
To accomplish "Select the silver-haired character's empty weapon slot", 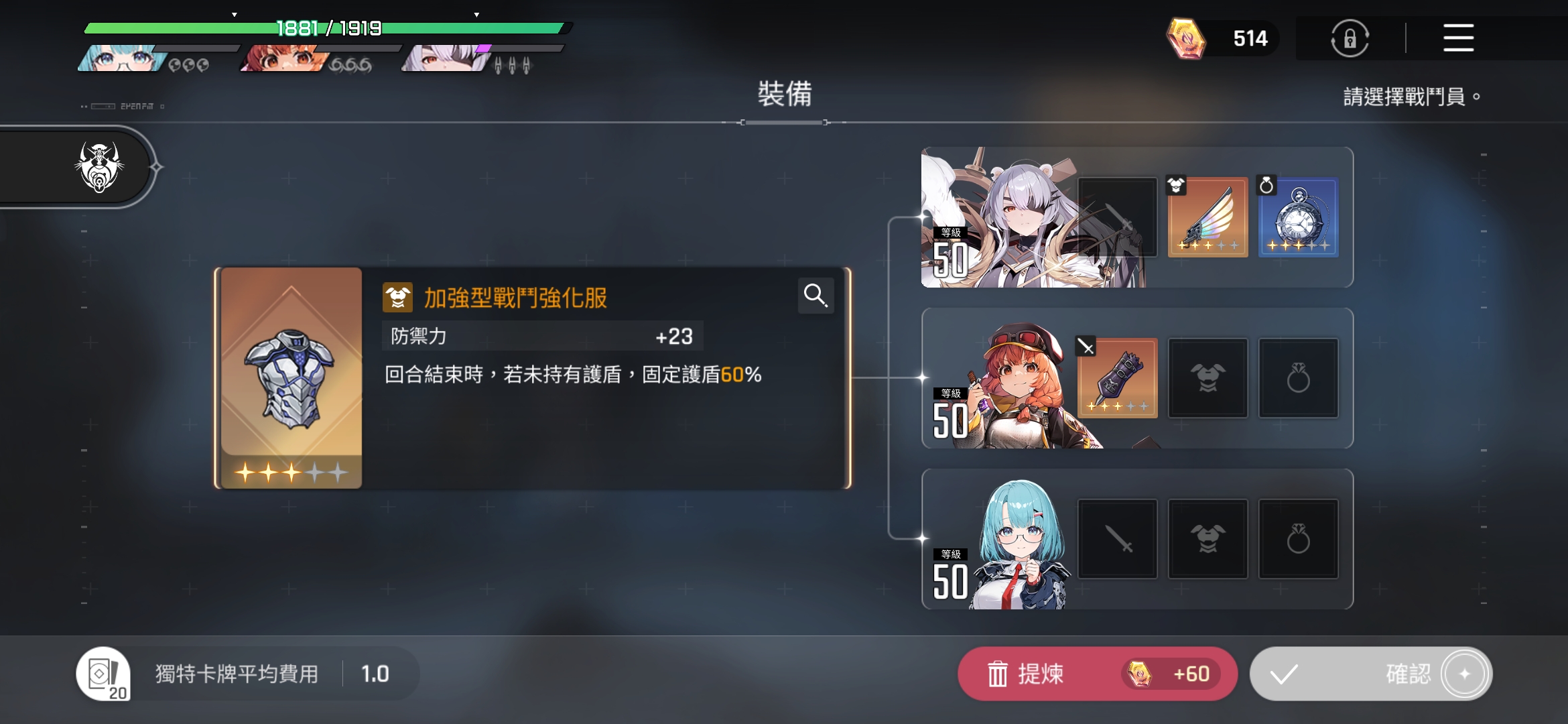I will (x=1117, y=217).
